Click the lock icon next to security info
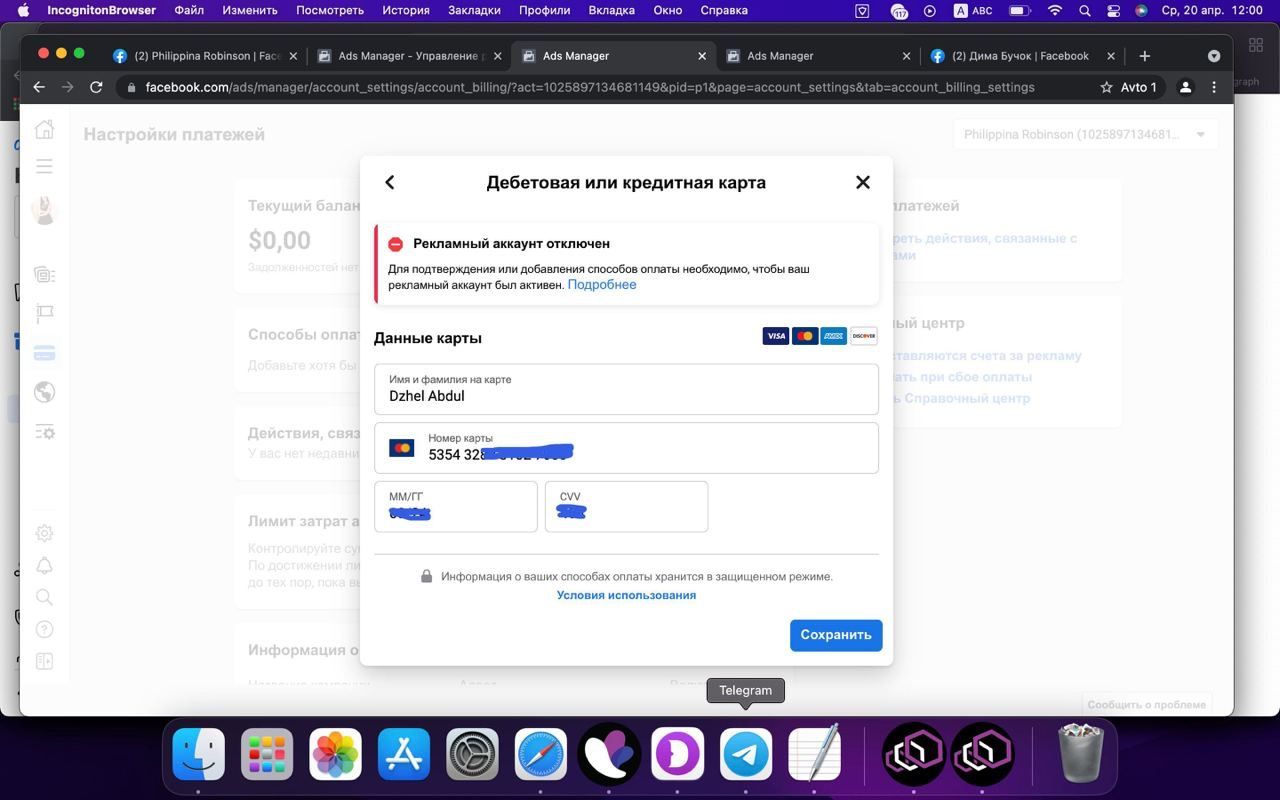 click(426, 576)
